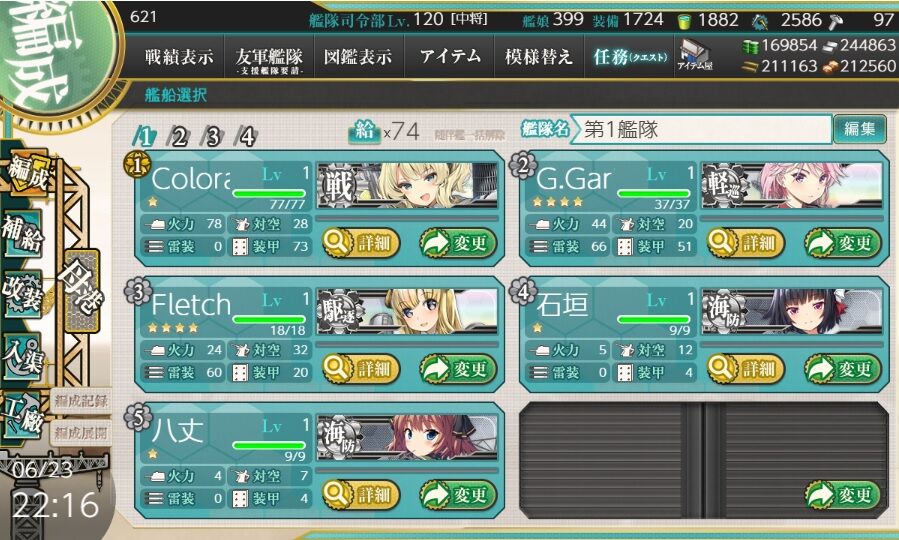899x540 pixels.
Task: Click 編集 button beside fleet name
Action: [859, 128]
